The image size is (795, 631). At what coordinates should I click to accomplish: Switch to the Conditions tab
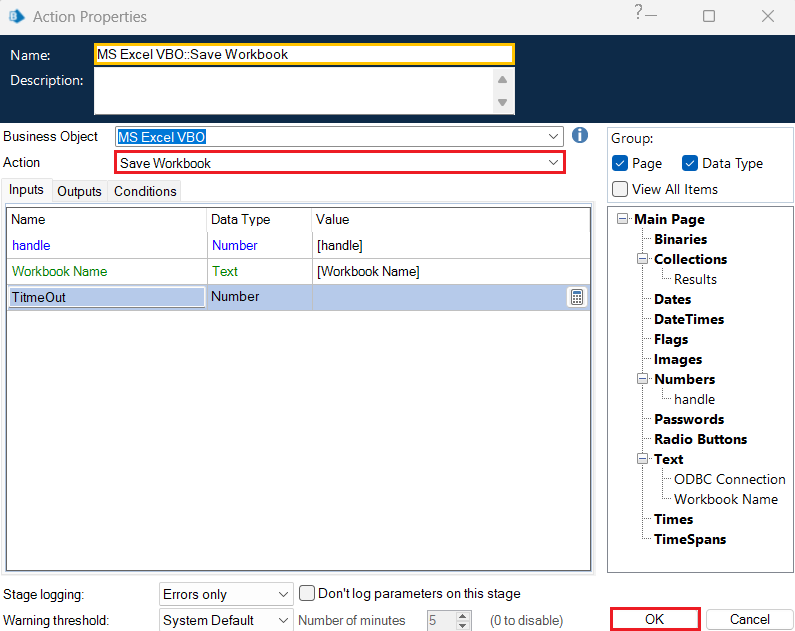coord(145,191)
